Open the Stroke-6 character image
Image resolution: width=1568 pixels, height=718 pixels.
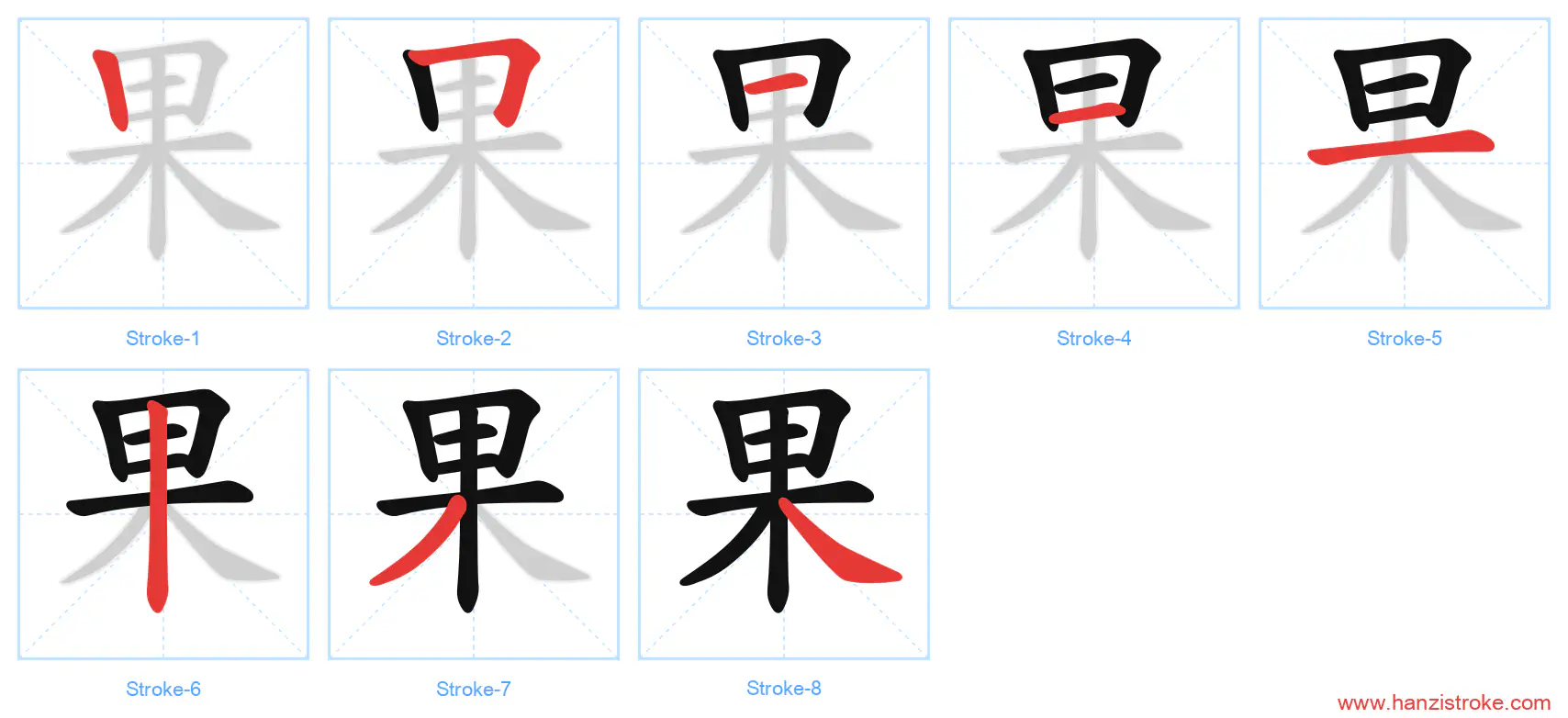(163, 514)
